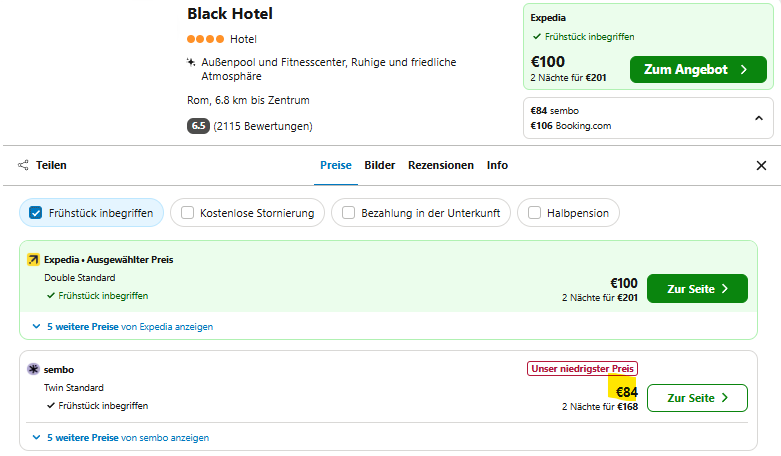Click the Zum Angebot button

coord(698,70)
